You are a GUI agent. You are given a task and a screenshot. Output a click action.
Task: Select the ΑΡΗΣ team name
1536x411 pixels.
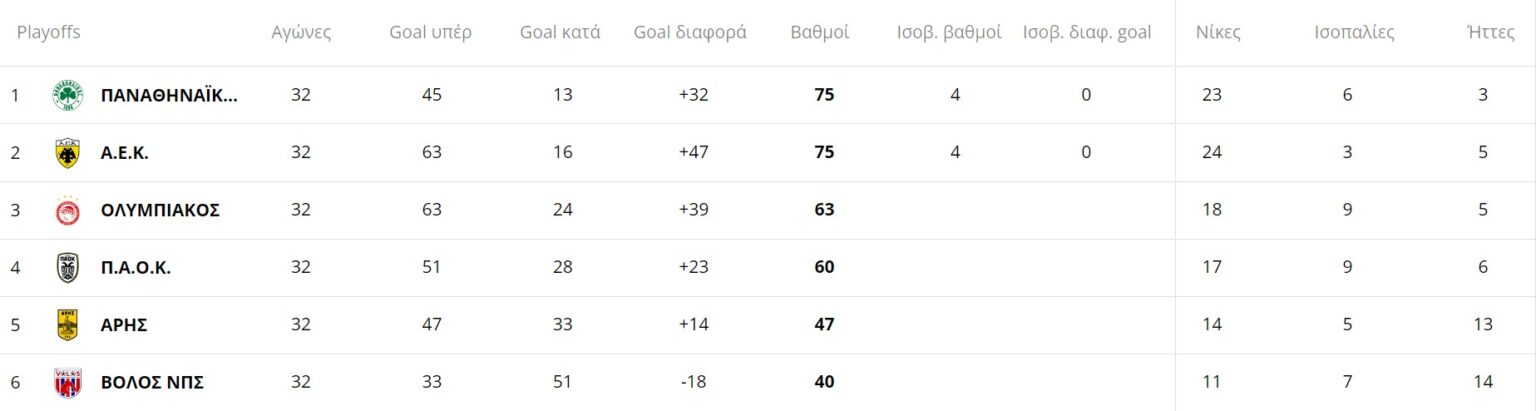click(x=125, y=325)
